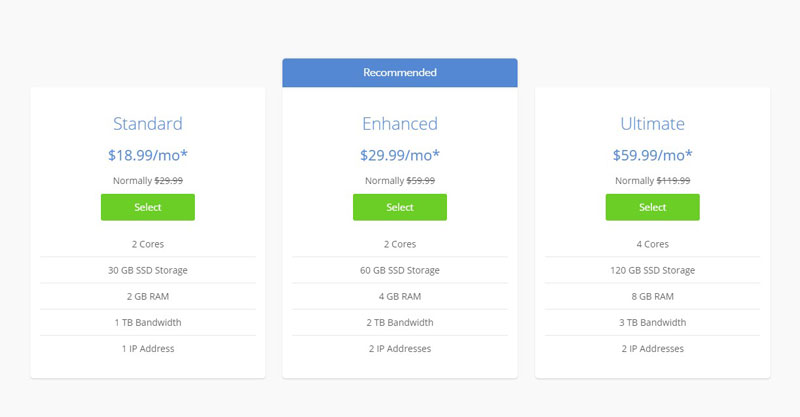Click the $59.99/mo* price
The image size is (800, 417).
[652, 155]
